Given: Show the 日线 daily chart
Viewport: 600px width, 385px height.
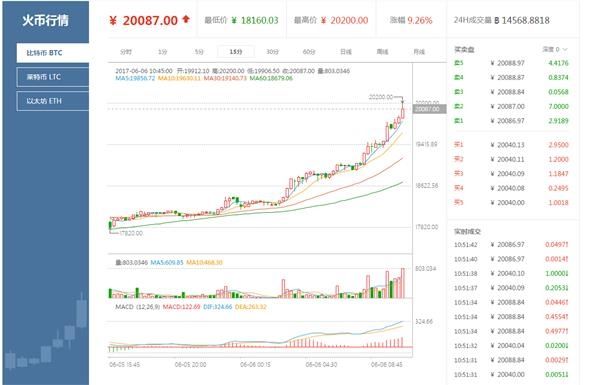Looking at the screenshot, I should click(x=346, y=52).
